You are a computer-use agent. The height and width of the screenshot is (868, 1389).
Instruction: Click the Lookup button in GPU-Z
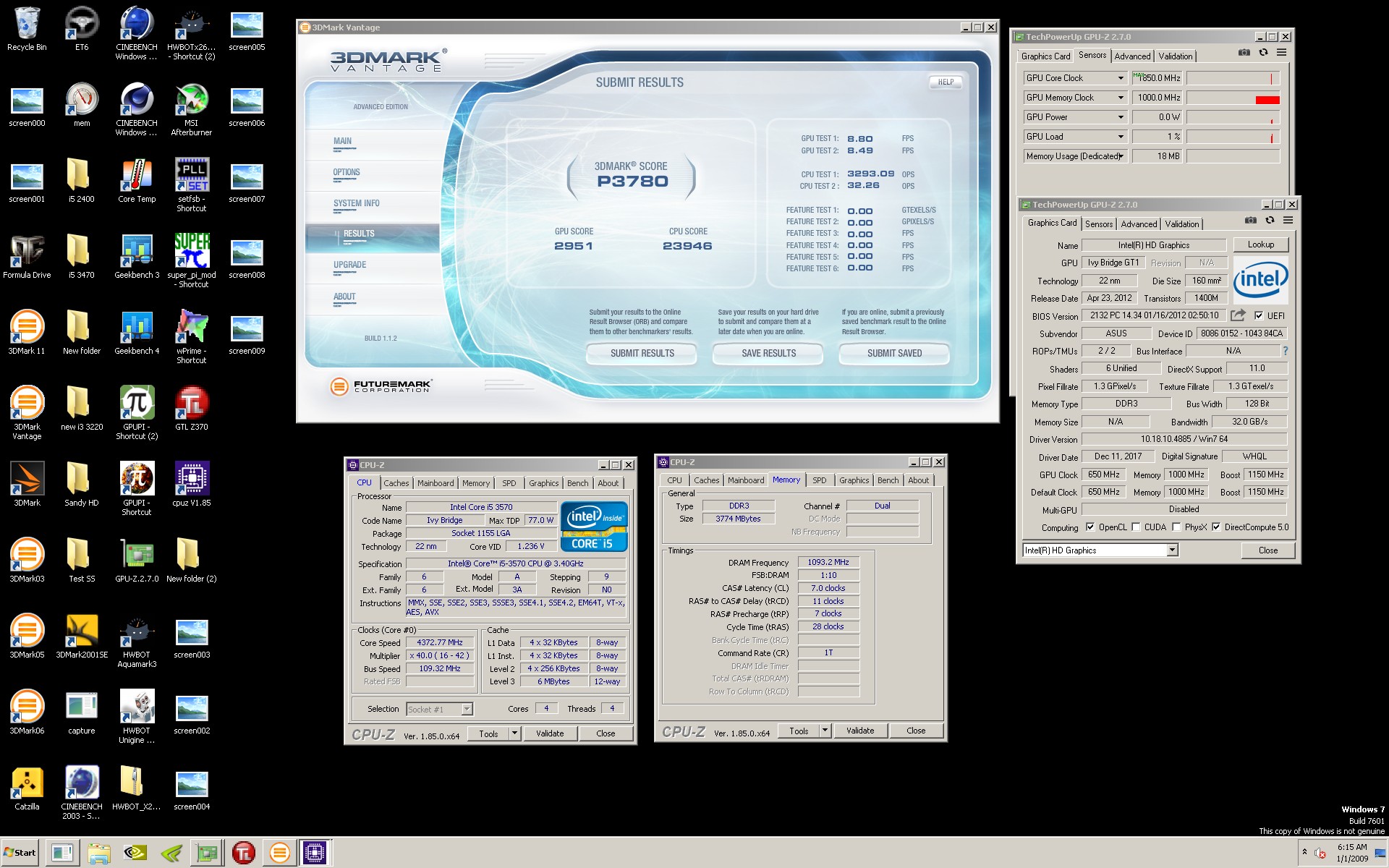(1260, 244)
